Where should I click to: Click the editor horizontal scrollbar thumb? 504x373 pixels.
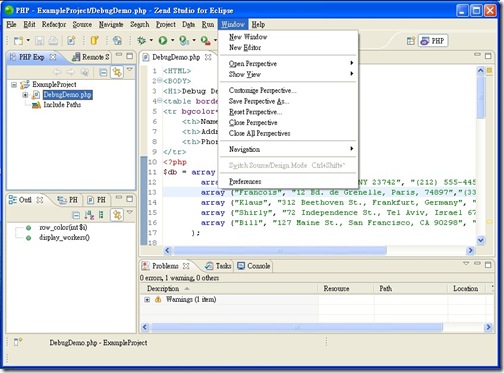click(280, 250)
